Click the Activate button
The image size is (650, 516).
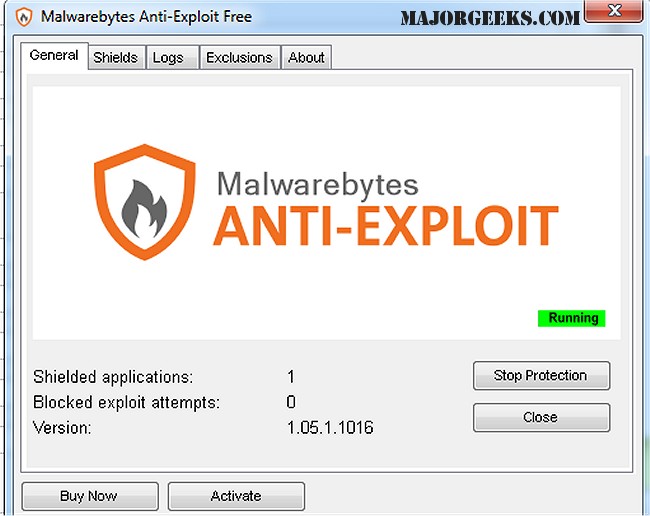point(236,496)
